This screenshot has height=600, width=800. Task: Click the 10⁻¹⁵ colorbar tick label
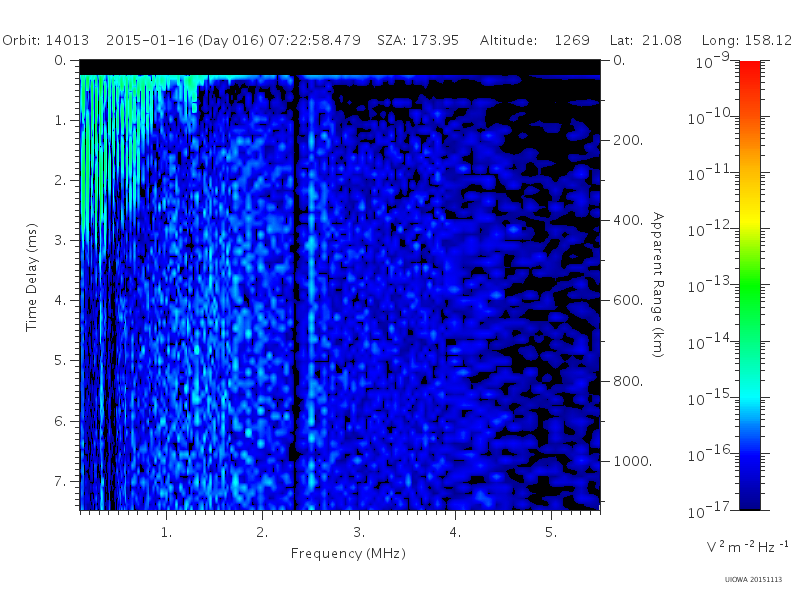pyautogui.click(x=711, y=397)
